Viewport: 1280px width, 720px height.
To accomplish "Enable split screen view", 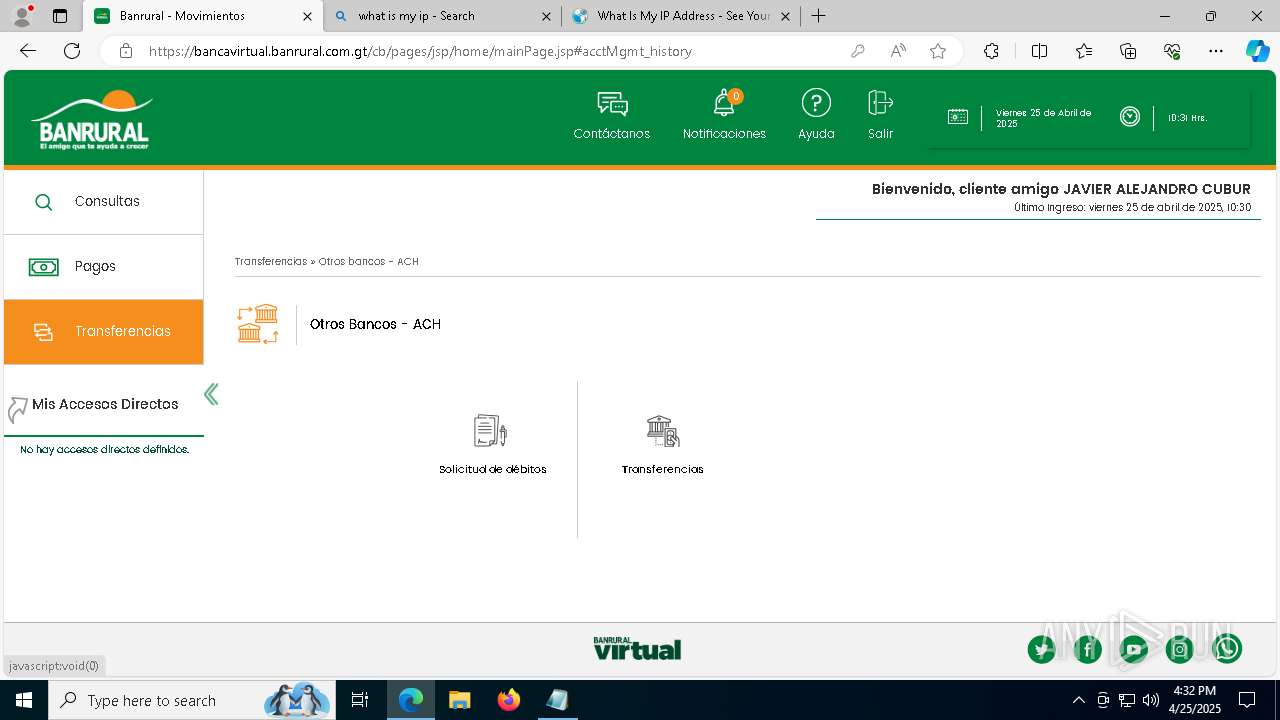I will [1039, 51].
